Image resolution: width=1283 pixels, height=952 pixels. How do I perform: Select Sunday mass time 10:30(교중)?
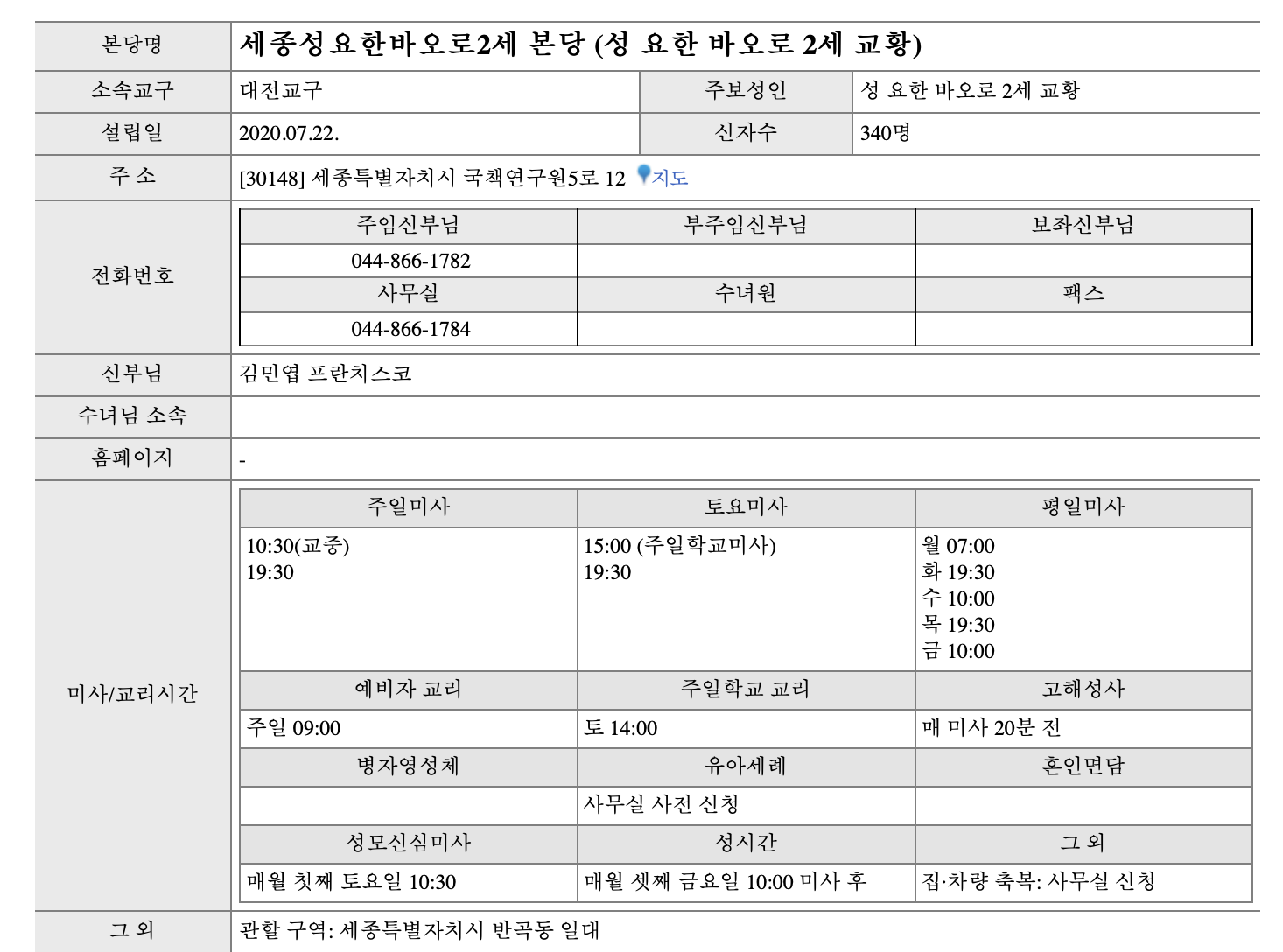tap(298, 546)
